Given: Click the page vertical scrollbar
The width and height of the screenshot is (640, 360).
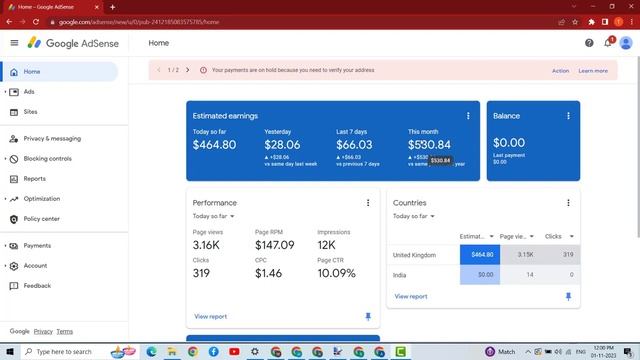Looking at the screenshot, I should tap(638, 147).
